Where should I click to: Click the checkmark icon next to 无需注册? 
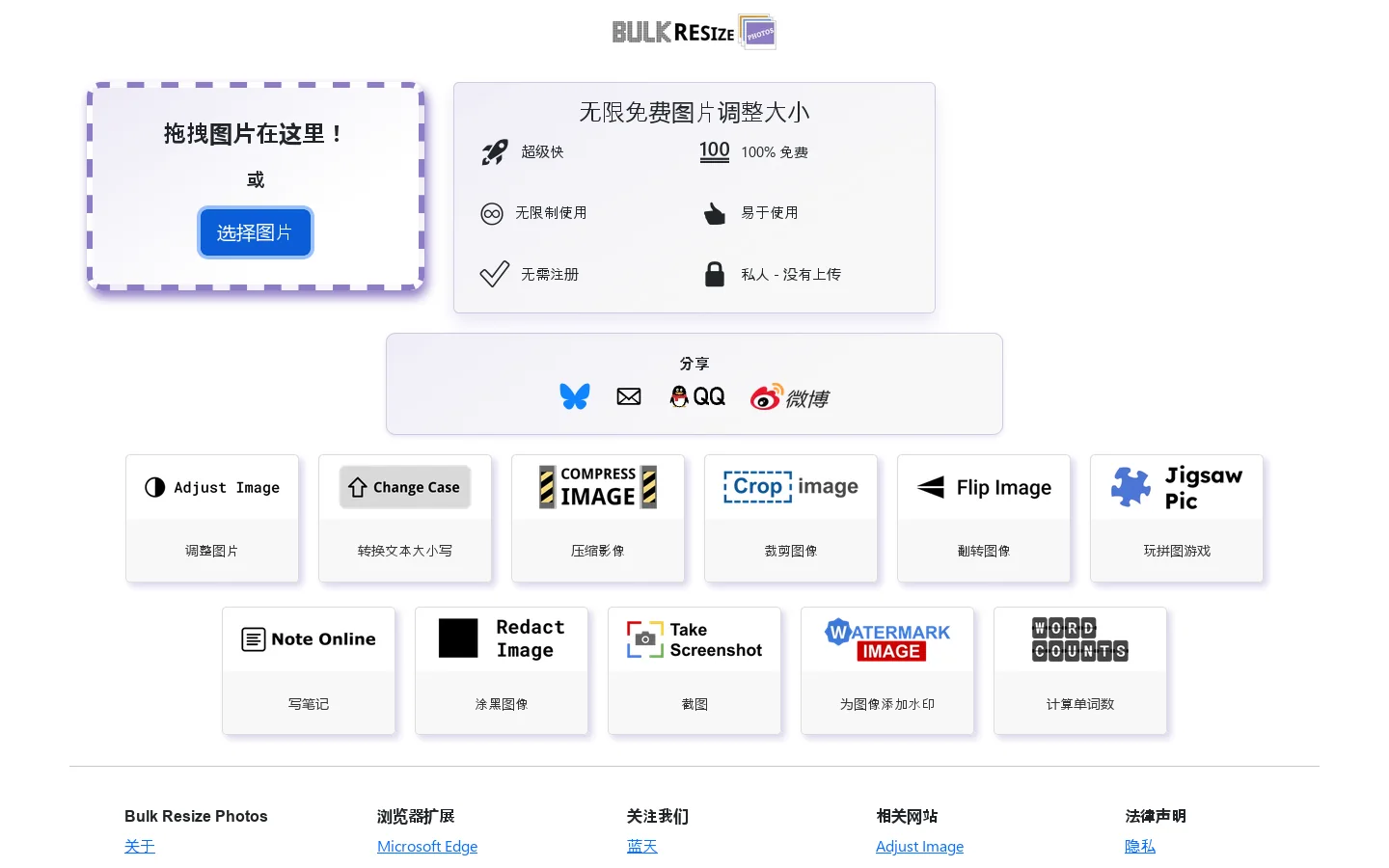click(495, 275)
